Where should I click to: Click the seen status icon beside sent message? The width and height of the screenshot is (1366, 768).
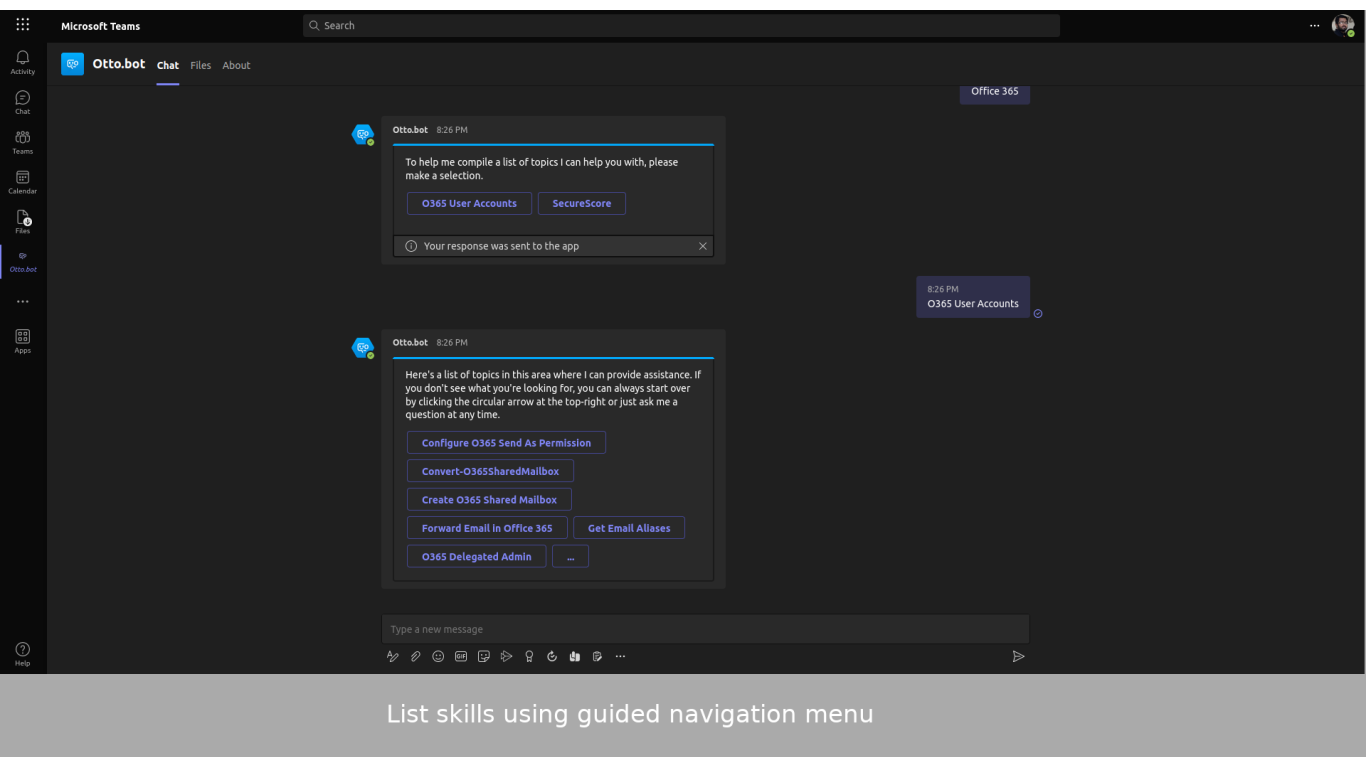point(1038,313)
